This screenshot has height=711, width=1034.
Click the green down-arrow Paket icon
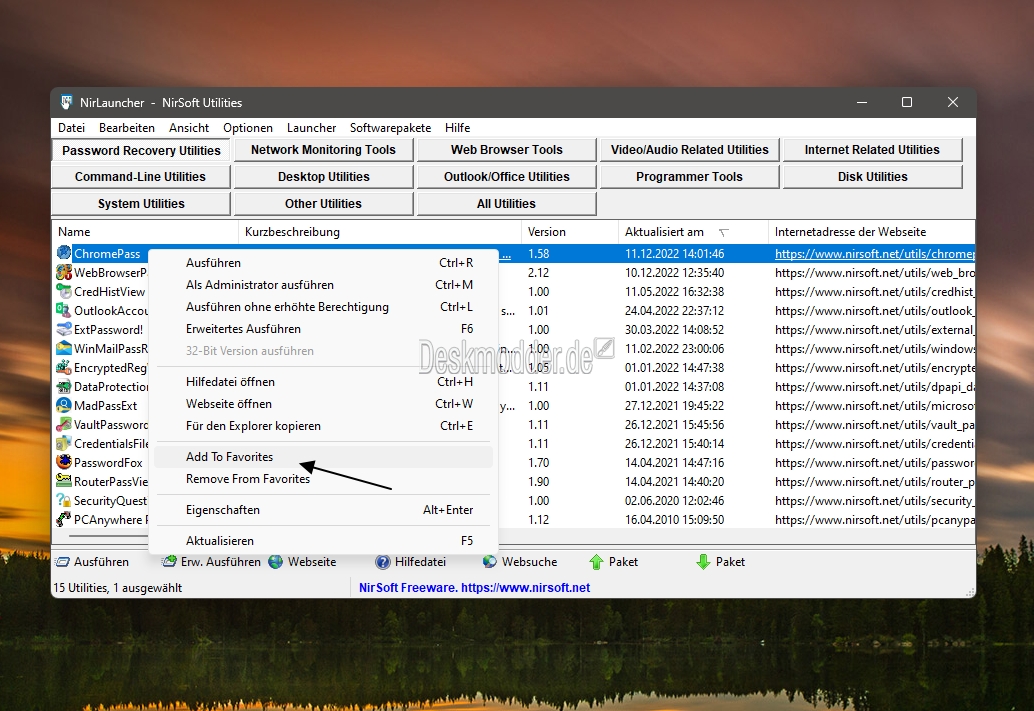(x=703, y=562)
